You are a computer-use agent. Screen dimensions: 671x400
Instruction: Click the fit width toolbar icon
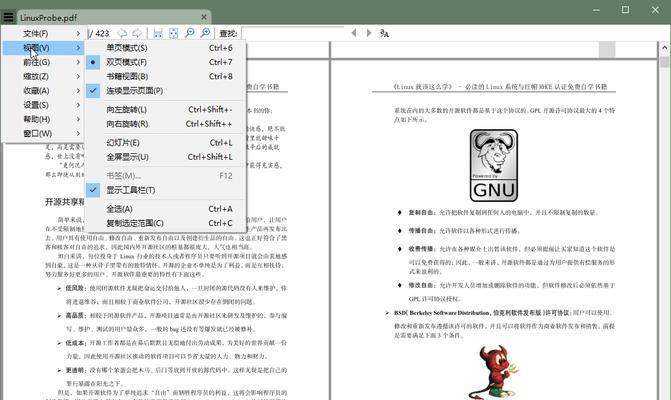pos(158,33)
